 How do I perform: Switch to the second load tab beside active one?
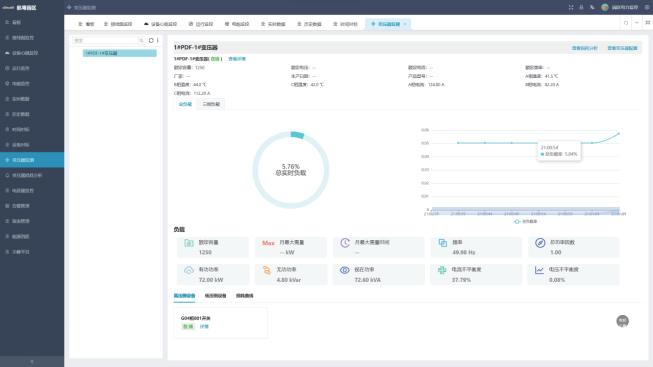tap(211, 104)
